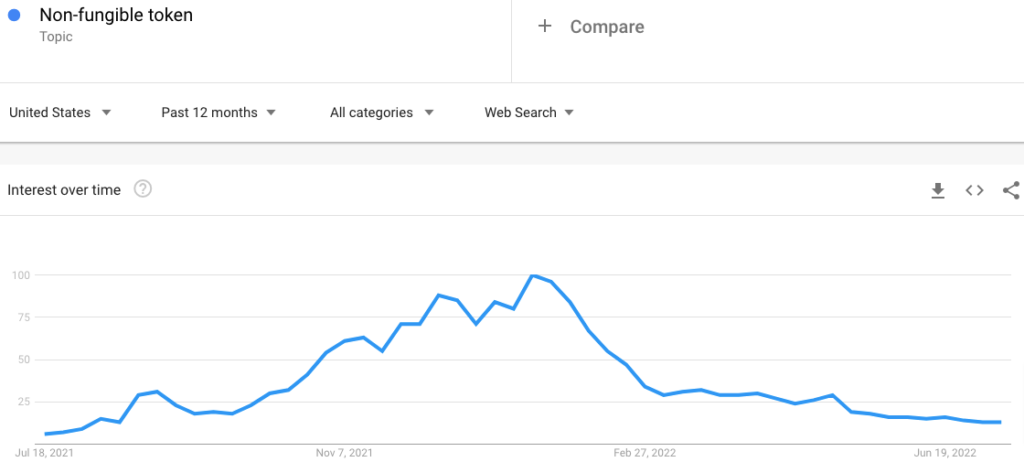Screen dimensions: 1024x462
Task: Download the interest over time data
Action: point(938,190)
